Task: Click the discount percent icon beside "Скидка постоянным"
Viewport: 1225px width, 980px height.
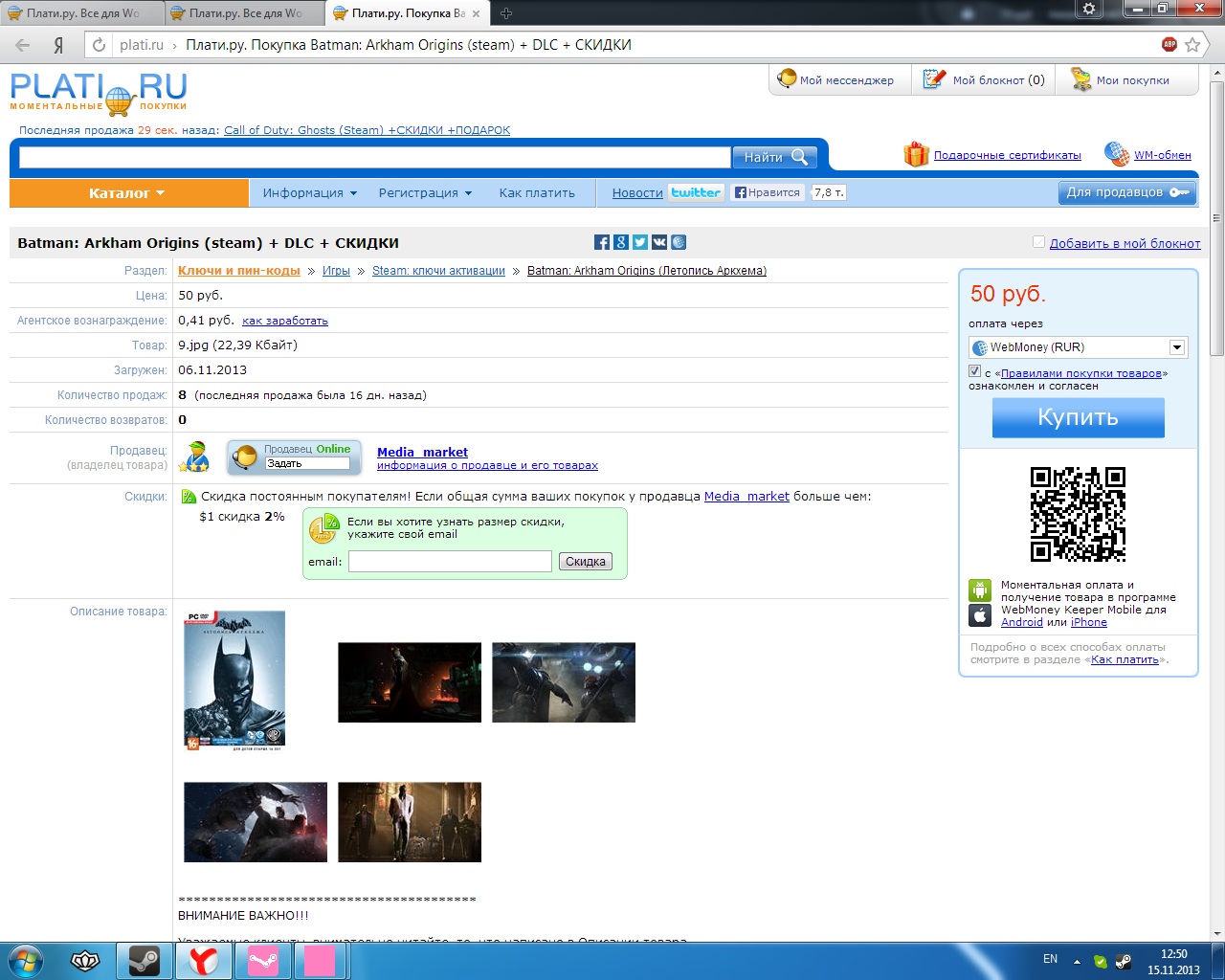Action: coord(189,497)
